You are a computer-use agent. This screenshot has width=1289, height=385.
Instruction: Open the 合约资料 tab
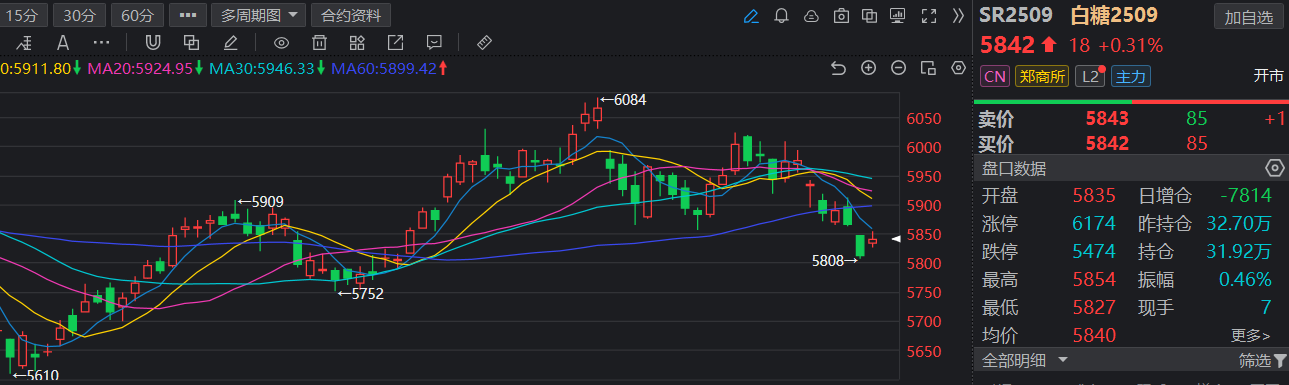coord(351,15)
